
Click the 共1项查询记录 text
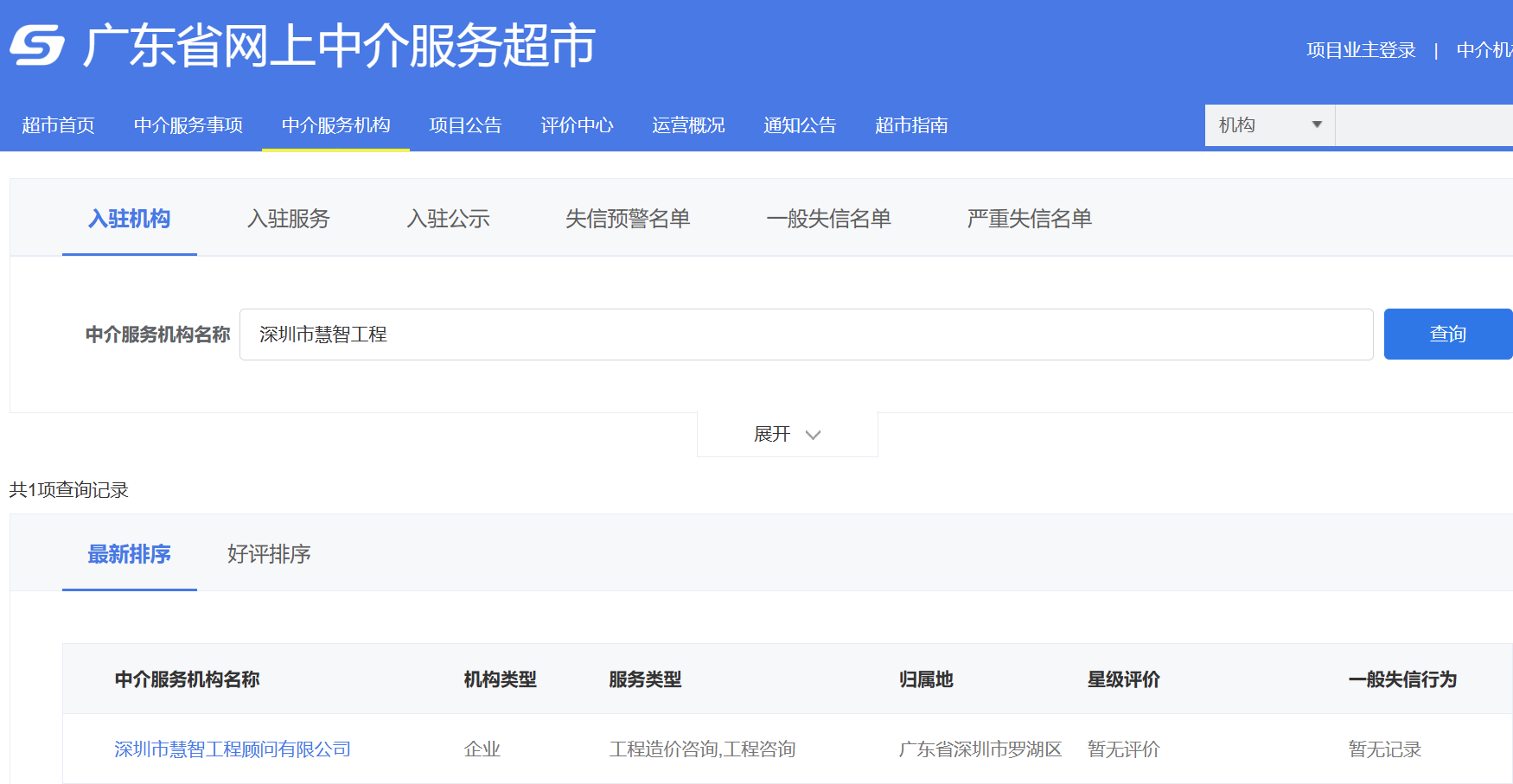(x=68, y=490)
